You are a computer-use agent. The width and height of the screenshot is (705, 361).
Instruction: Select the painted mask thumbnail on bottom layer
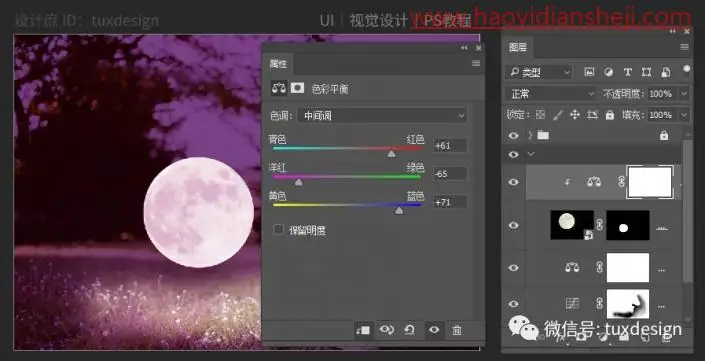tap(628, 304)
